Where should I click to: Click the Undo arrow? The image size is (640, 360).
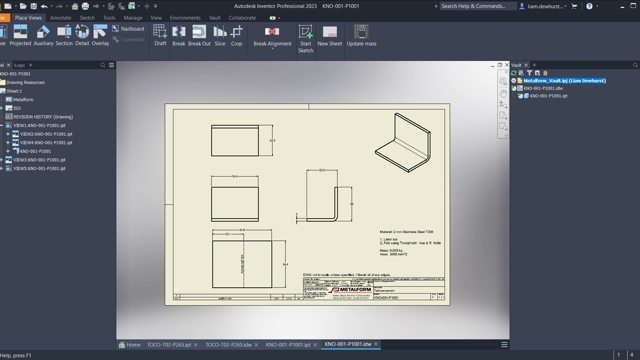44,6
